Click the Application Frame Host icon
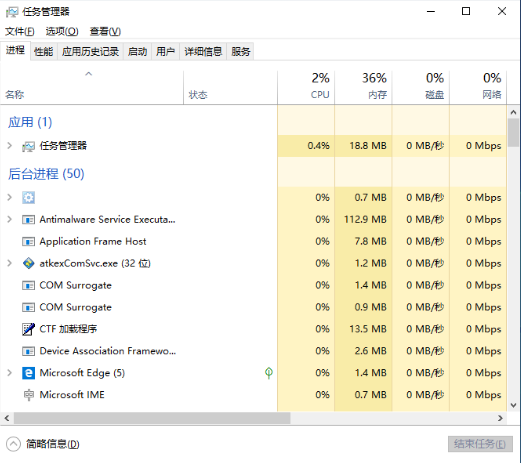The image size is (521, 463). [x=28, y=241]
